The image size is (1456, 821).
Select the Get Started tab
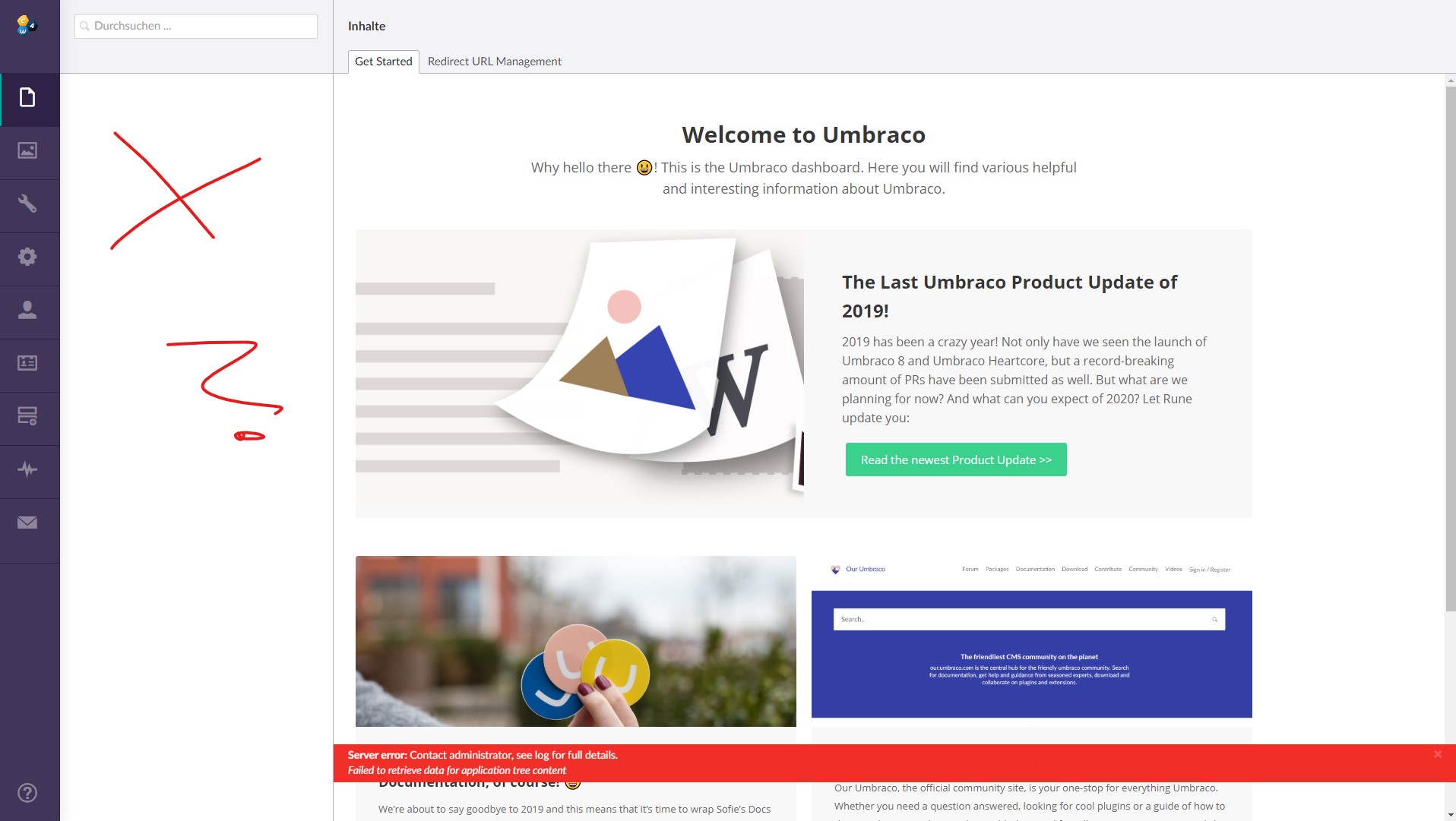tap(384, 62)
